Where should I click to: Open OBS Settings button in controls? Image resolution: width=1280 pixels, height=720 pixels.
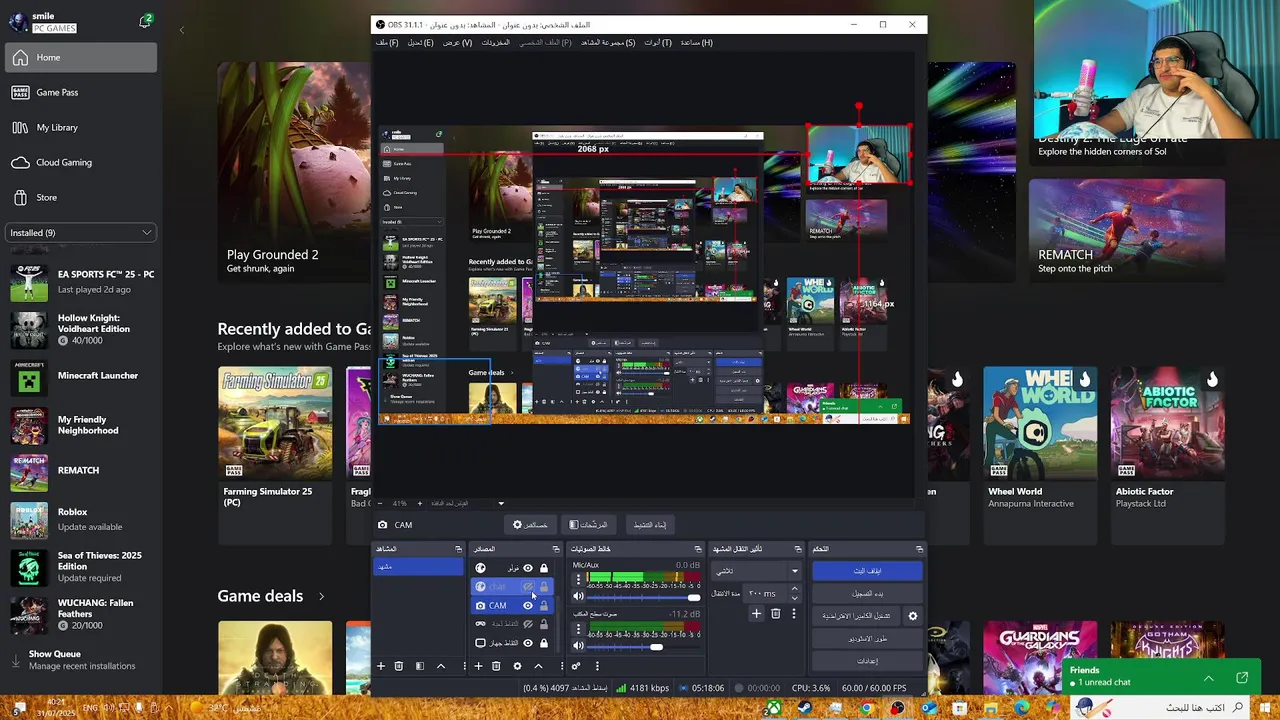tap(867, 661)
